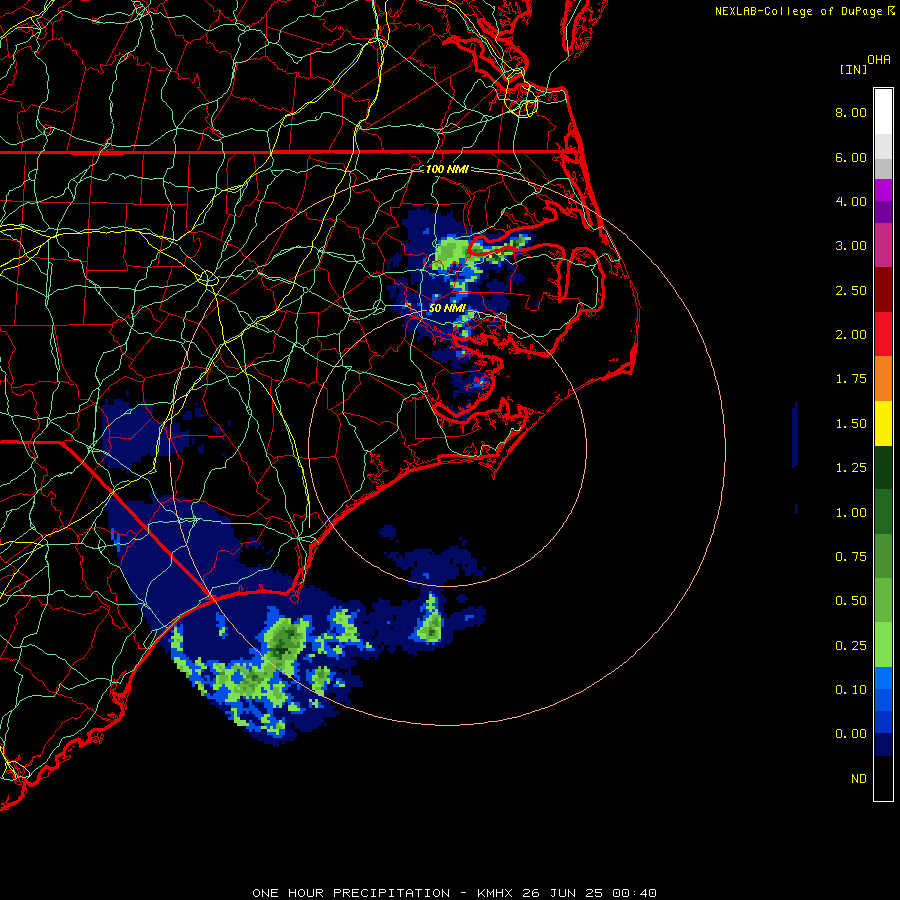Click the 4.00 legend value
The height and width of the screenshot is (900, 900).
click(851, 201)
